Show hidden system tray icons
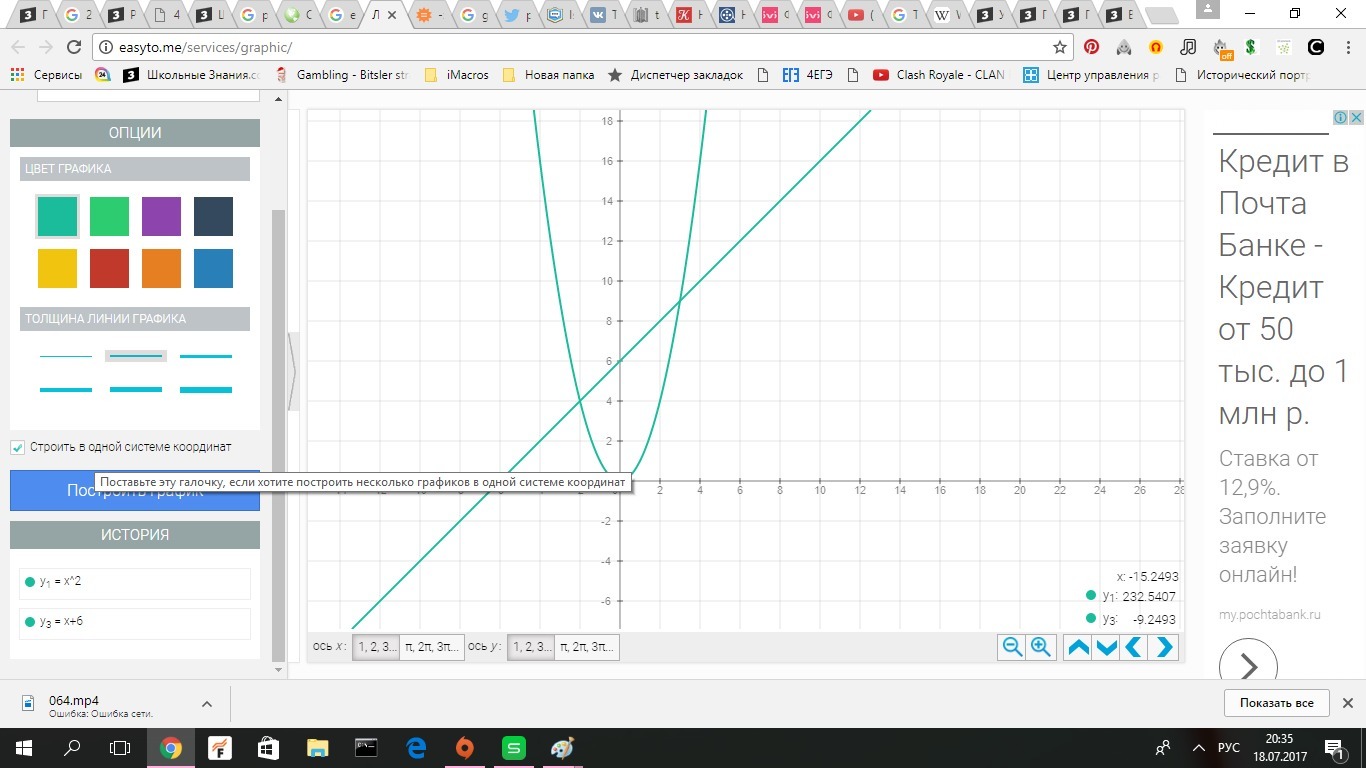The width and height of the screenshot is (1366, 768). [x=1198, y=747]
